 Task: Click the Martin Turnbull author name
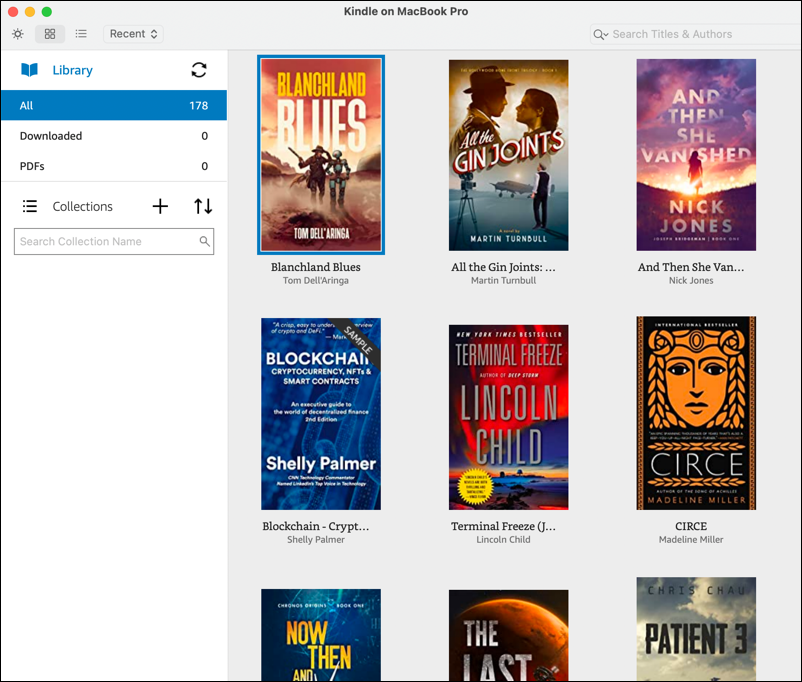(x=503, y=280)
